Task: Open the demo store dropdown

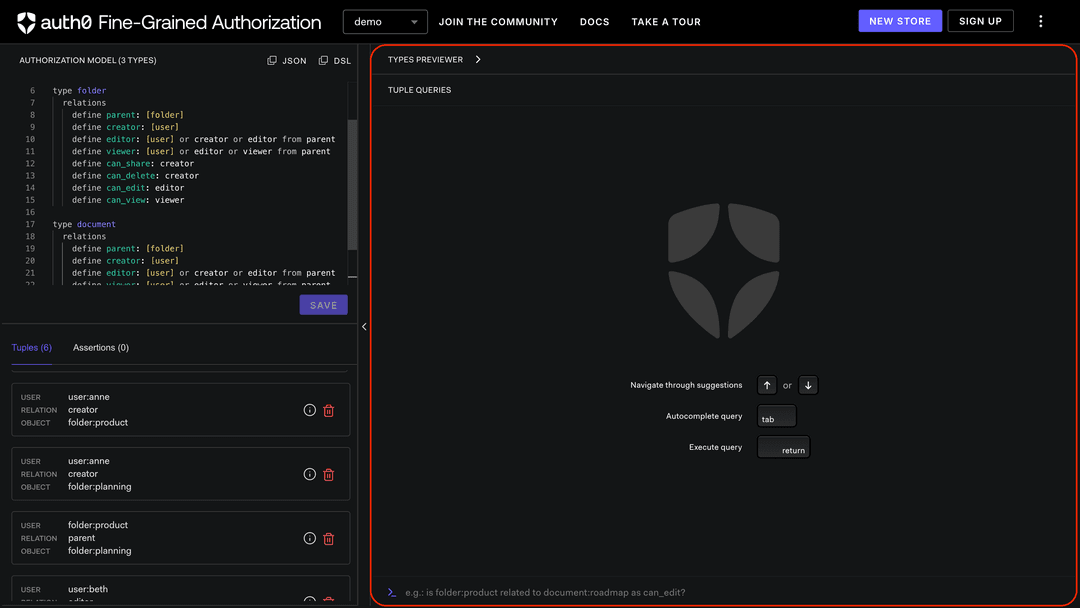Action: point(385,22)
